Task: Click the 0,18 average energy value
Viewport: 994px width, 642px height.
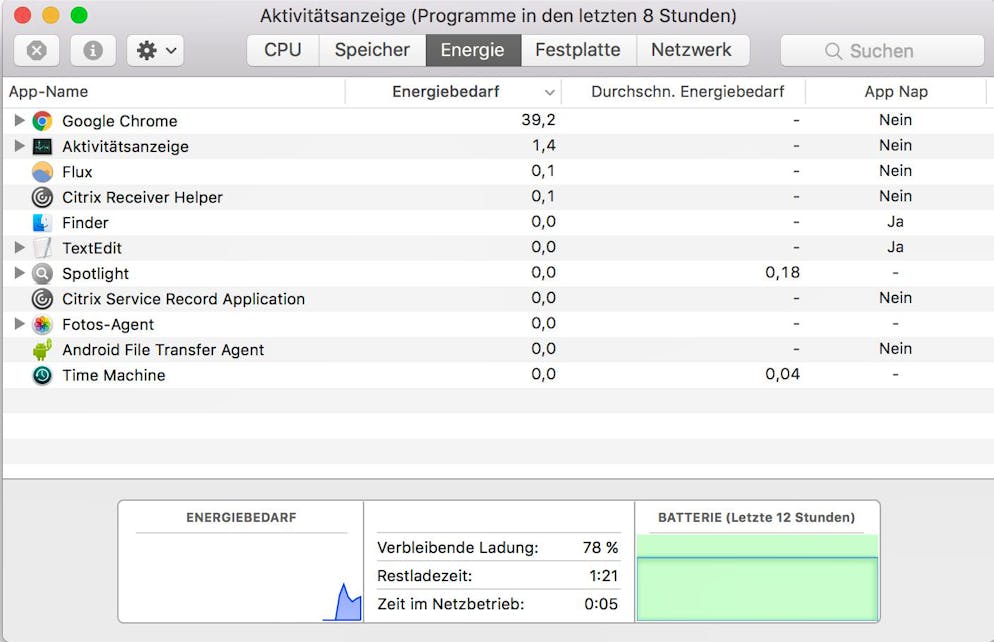Action: (782, 273)
